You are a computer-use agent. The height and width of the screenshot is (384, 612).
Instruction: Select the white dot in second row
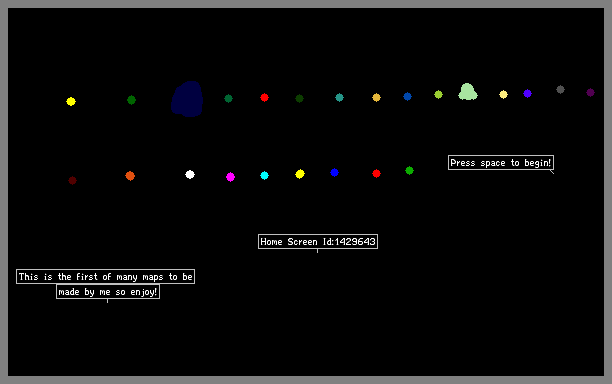[x=190, y=174]
